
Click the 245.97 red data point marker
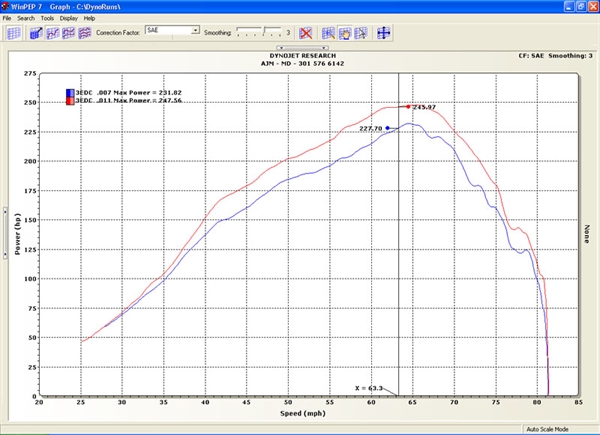pos(407,106)
